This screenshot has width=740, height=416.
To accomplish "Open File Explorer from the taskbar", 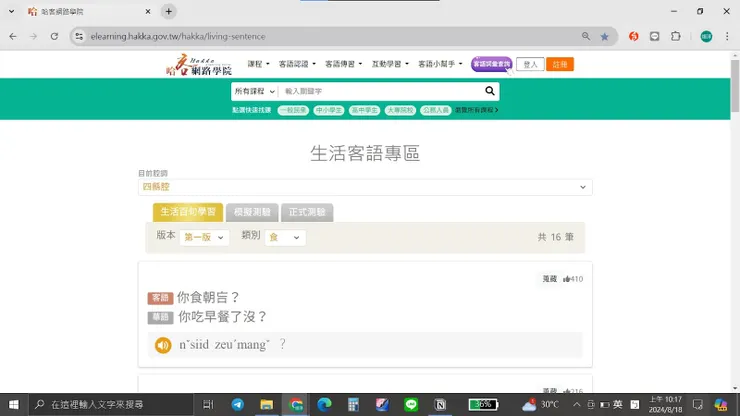I will tap(267, 405).
